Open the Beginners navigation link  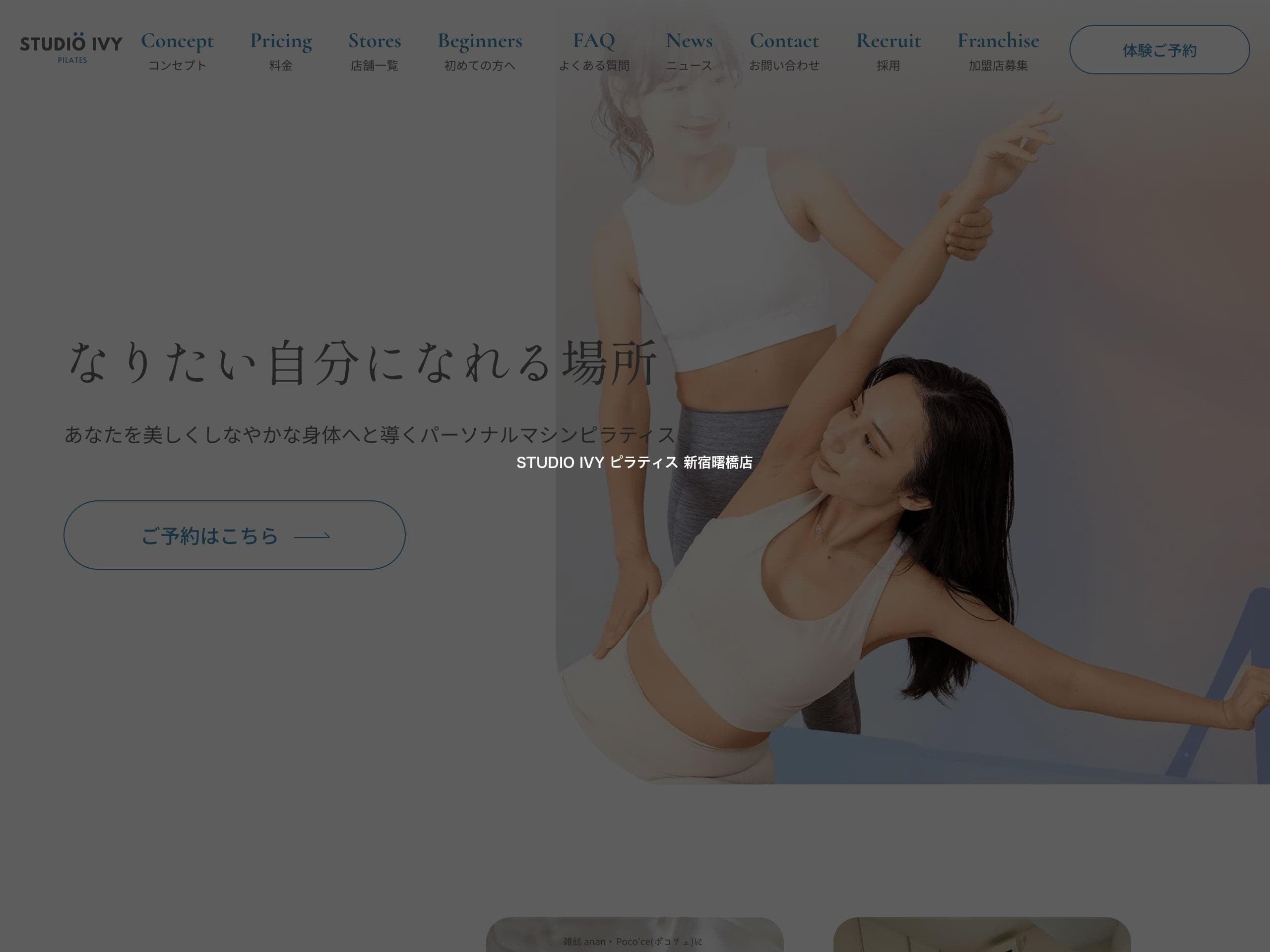point(479,51)
